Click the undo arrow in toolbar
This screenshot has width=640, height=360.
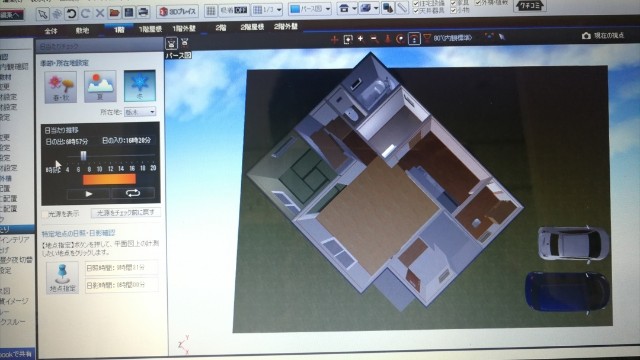[71, 13]
